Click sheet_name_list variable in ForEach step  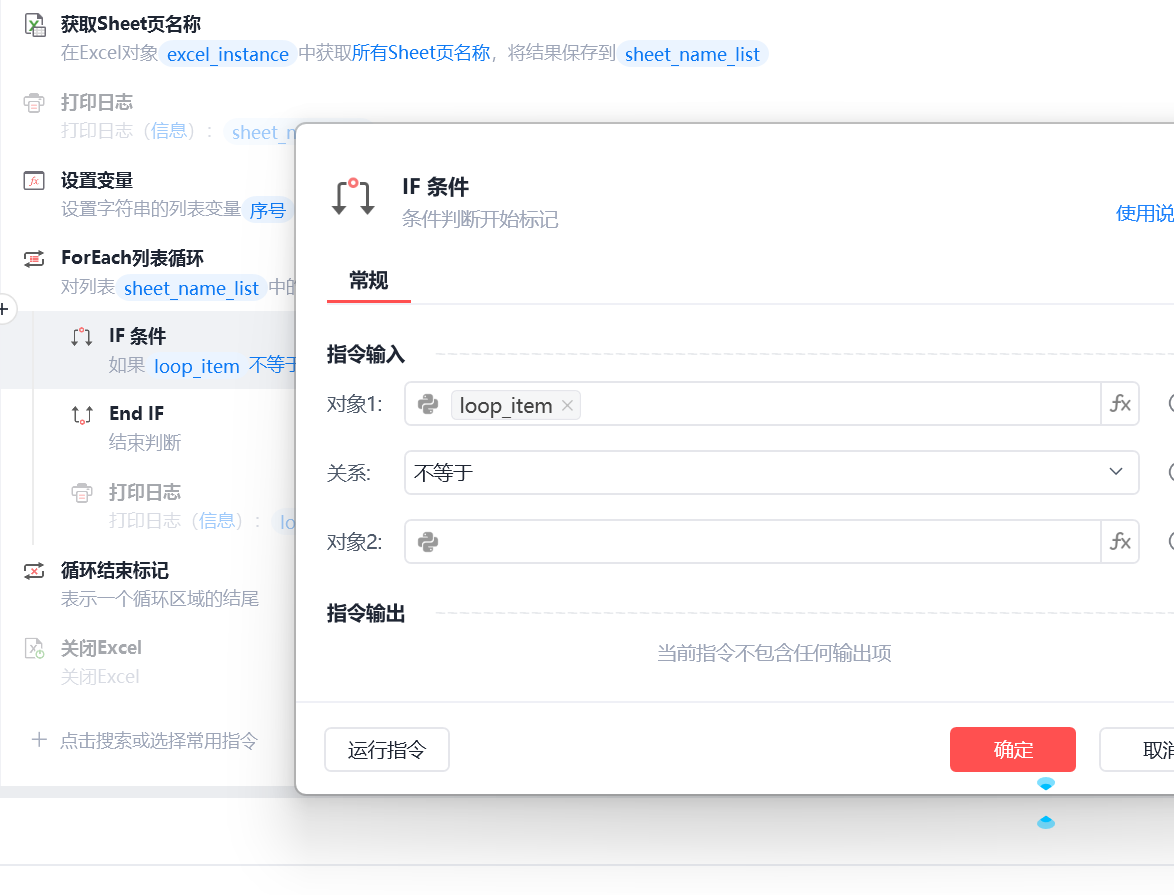pos(191,288)
